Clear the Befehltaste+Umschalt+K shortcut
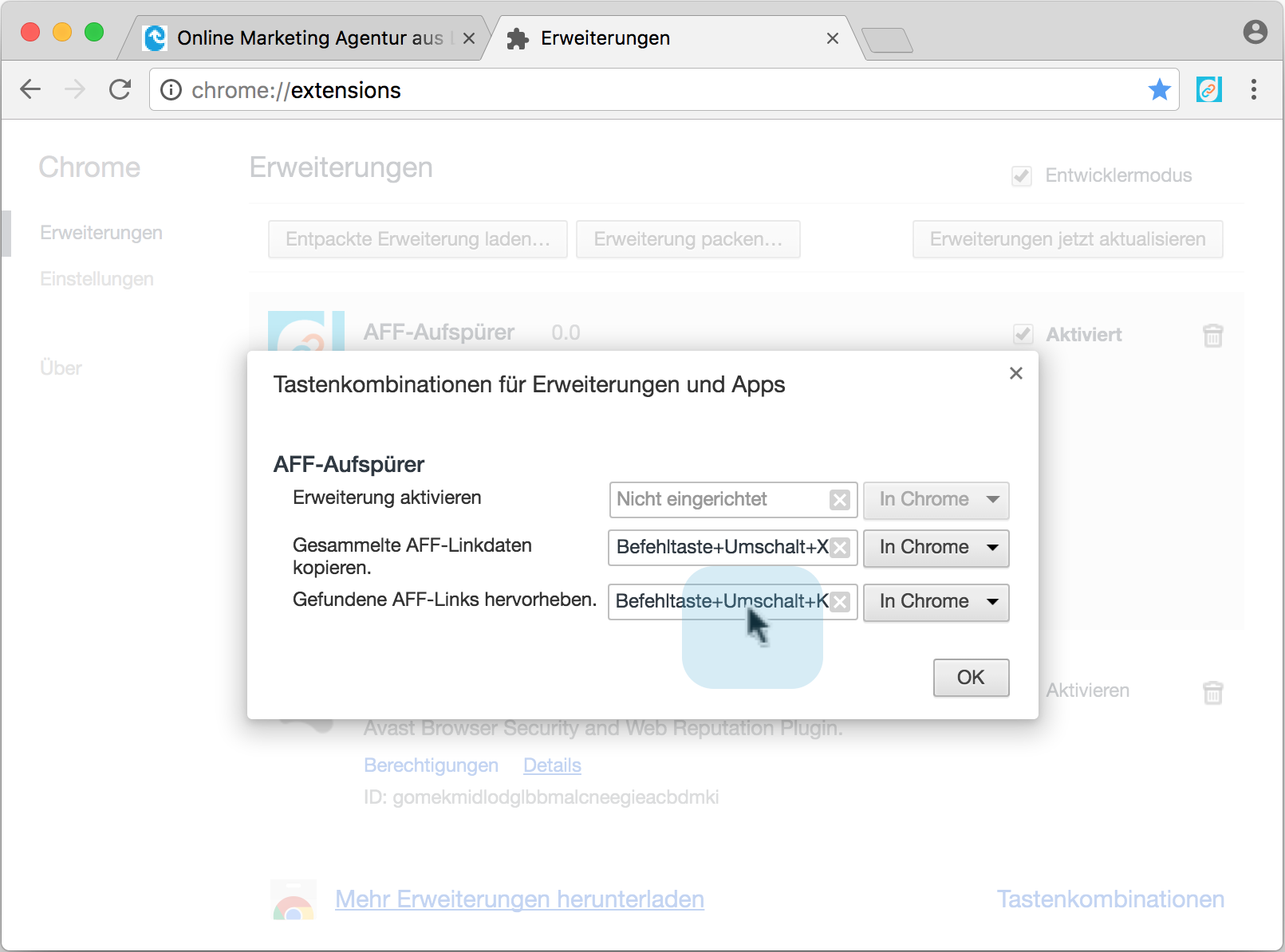 click(840, 602)
